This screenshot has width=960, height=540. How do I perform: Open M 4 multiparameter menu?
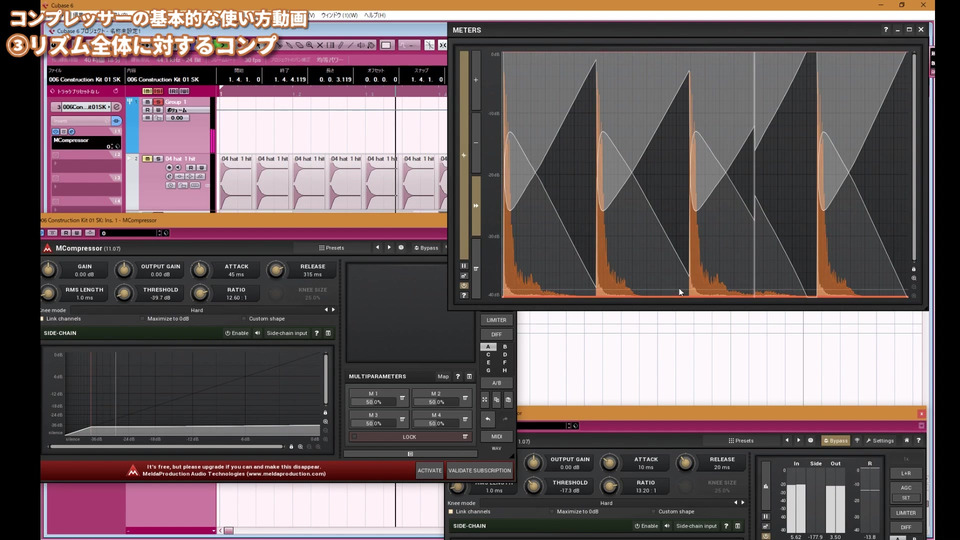click(x=465, y=419)
